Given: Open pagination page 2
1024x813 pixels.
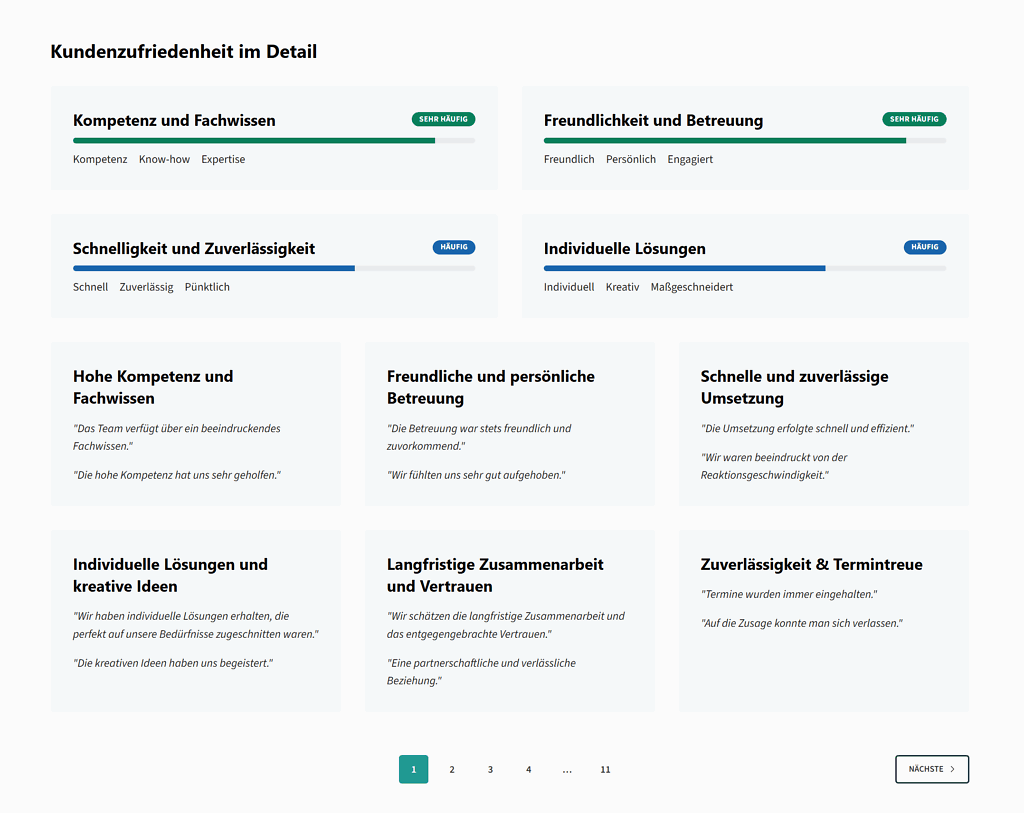Looking at the screenshot, I should pos(452,769).
